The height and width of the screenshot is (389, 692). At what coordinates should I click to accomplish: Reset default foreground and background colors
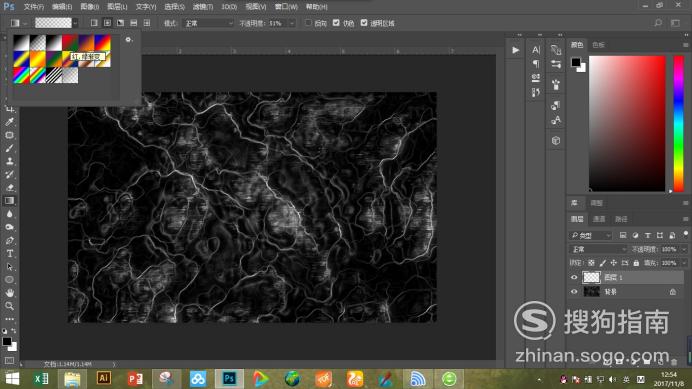4,331
